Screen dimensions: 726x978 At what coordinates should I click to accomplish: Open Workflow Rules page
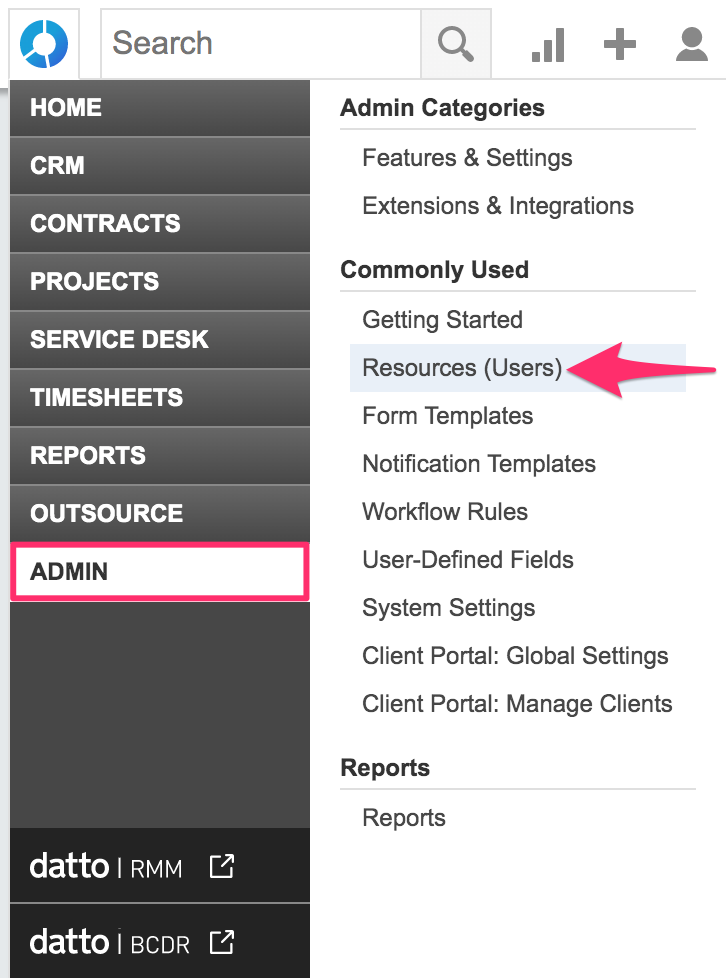tap(445, 512)
